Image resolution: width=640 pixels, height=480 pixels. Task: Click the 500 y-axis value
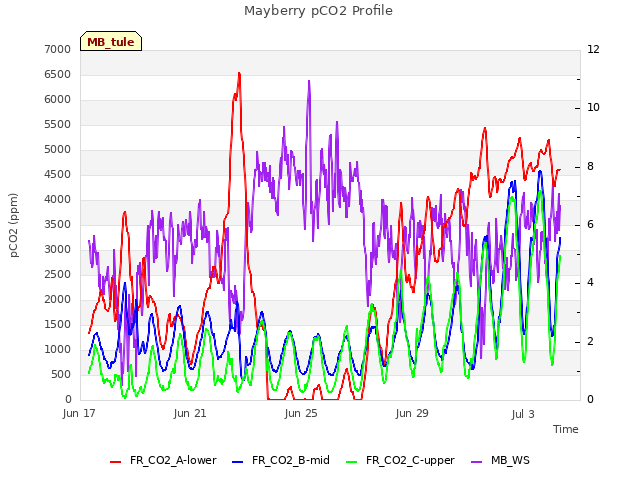click(61, 374)
